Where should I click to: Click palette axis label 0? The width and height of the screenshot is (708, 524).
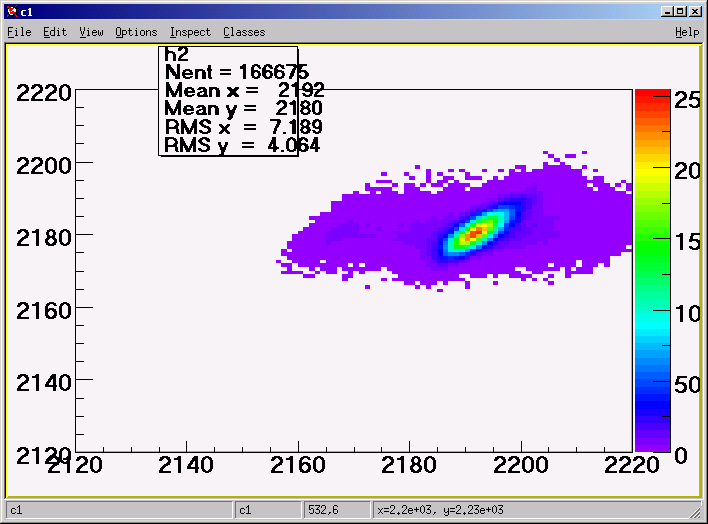point(681,456)
